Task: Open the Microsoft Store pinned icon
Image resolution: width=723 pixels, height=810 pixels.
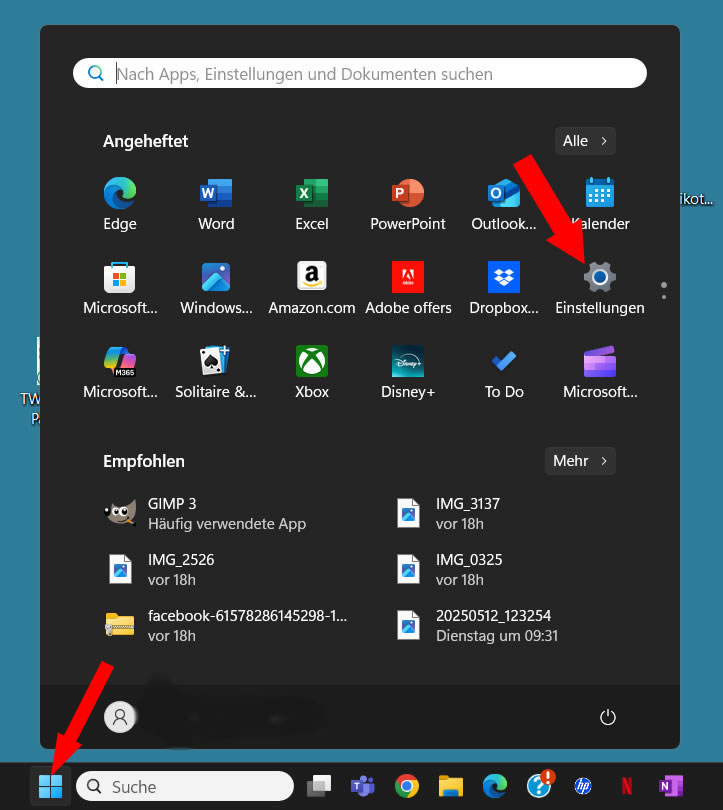Action: tap(120, 288)
